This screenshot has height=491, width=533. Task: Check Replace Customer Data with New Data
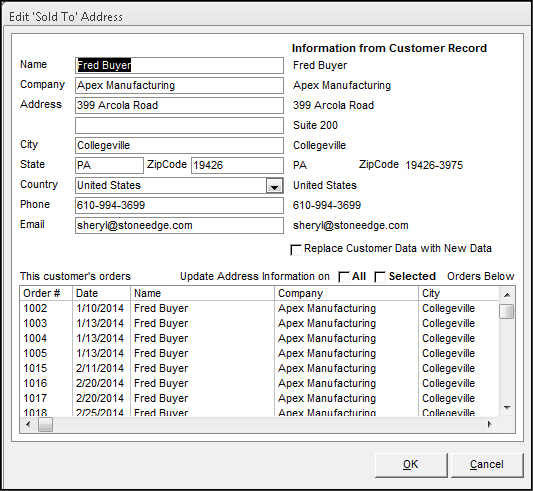296,250
